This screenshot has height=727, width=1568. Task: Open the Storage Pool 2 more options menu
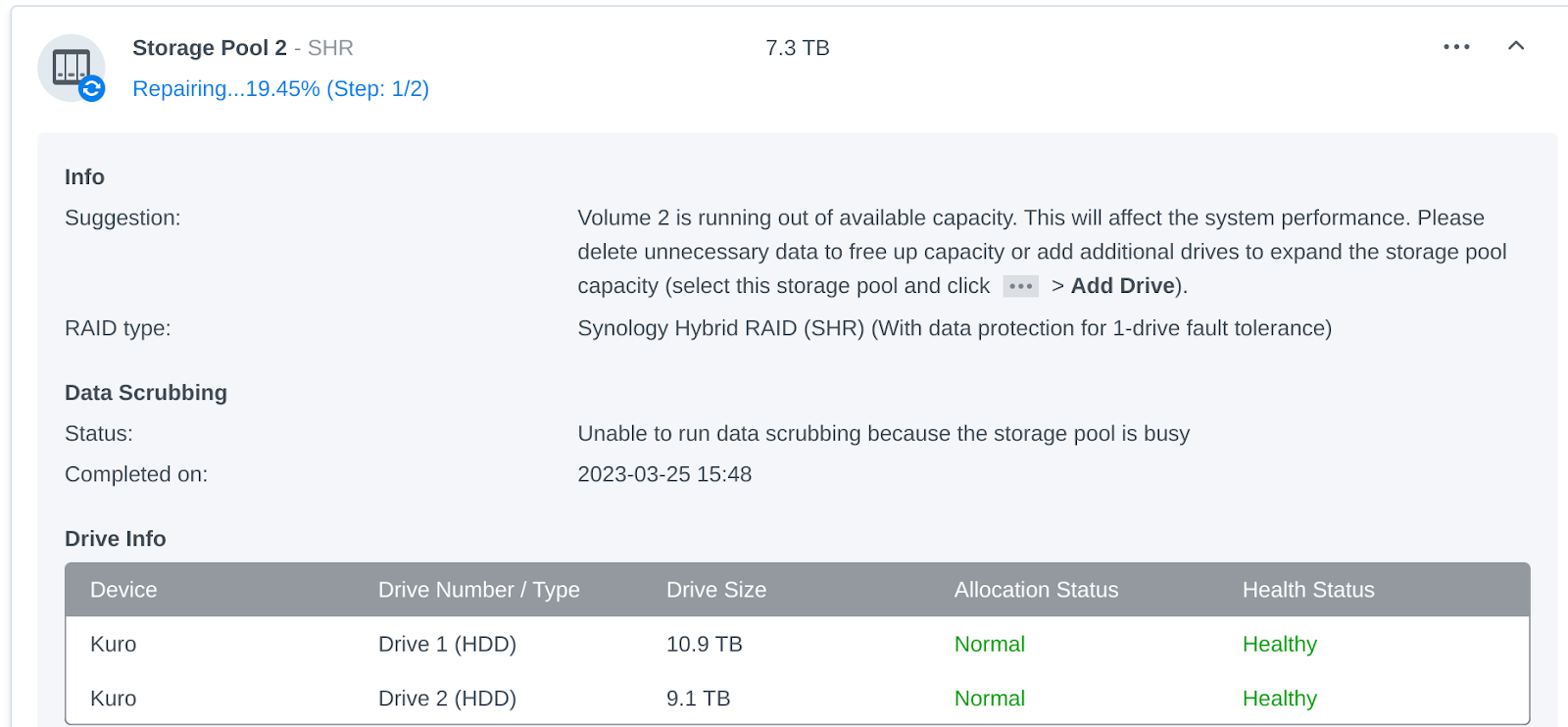pos(1456,47)
